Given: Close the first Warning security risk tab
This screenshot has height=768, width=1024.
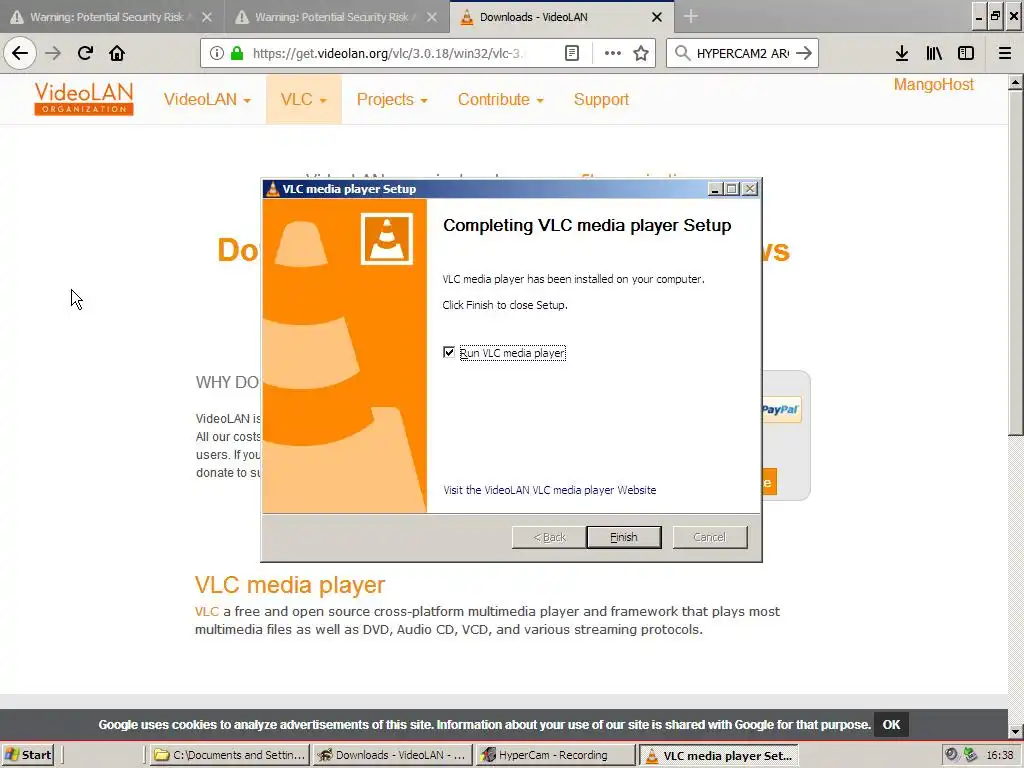Looking at the screenshot, I should click(207, 17).
